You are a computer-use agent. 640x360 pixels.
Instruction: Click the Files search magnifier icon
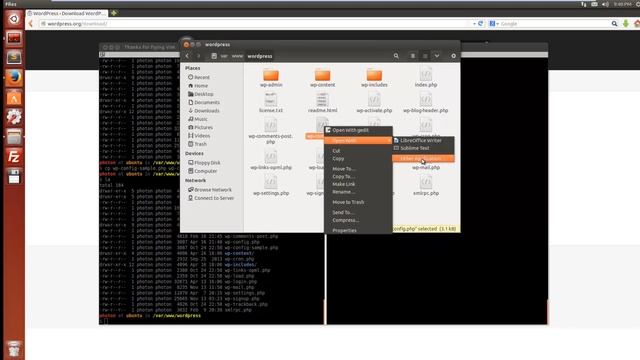(396, 56)
